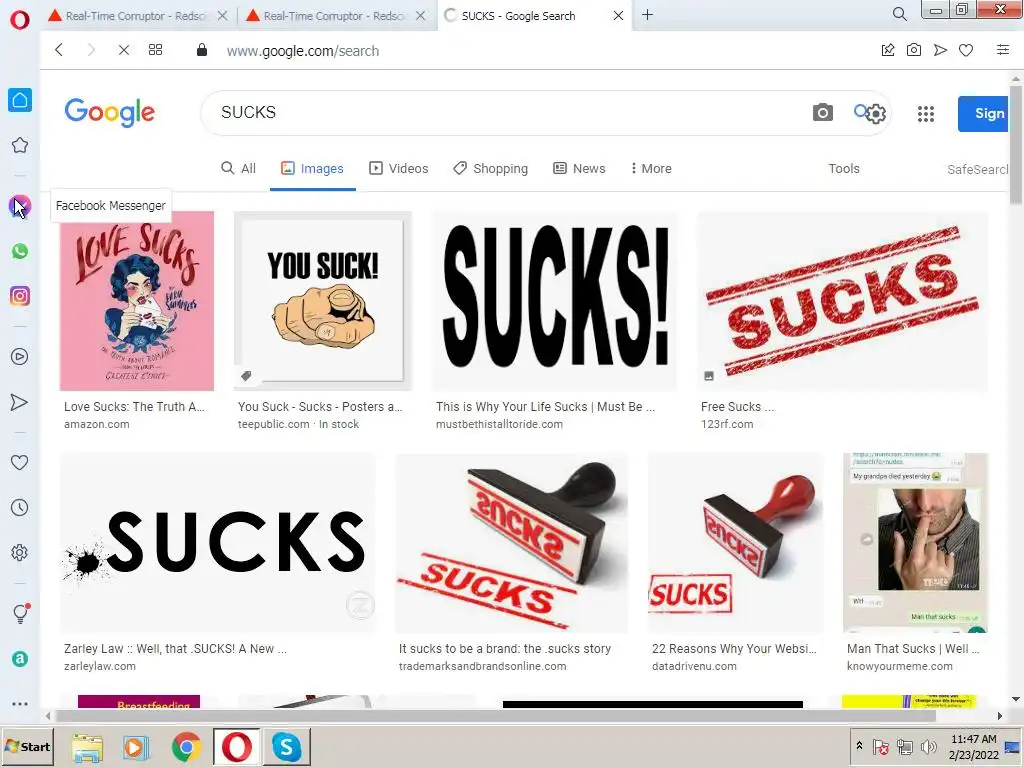
Task: Select the Shopping search tab
Action: tap(490, 168)
